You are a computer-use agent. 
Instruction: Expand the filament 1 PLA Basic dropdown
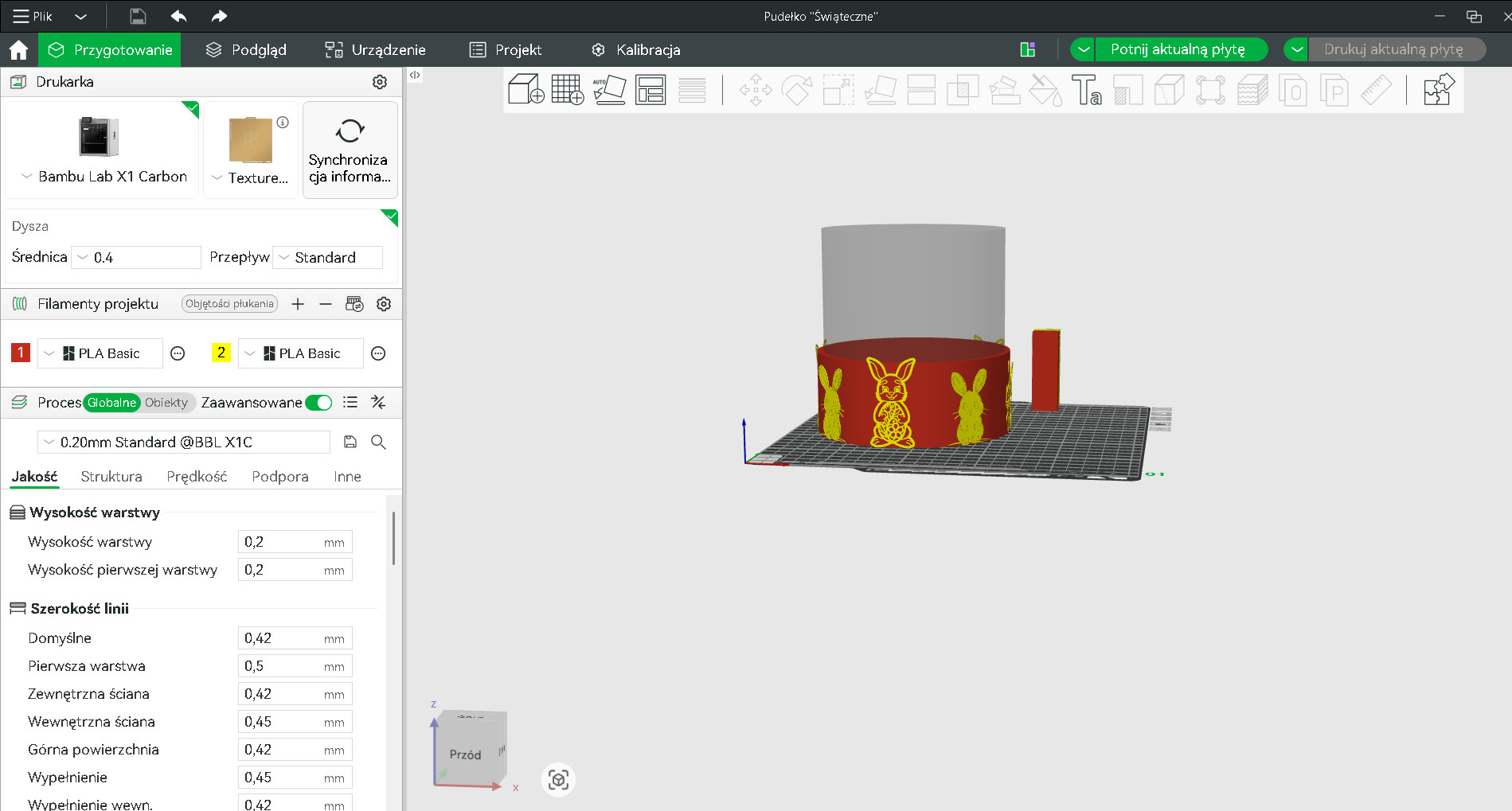tap(47, 353)
